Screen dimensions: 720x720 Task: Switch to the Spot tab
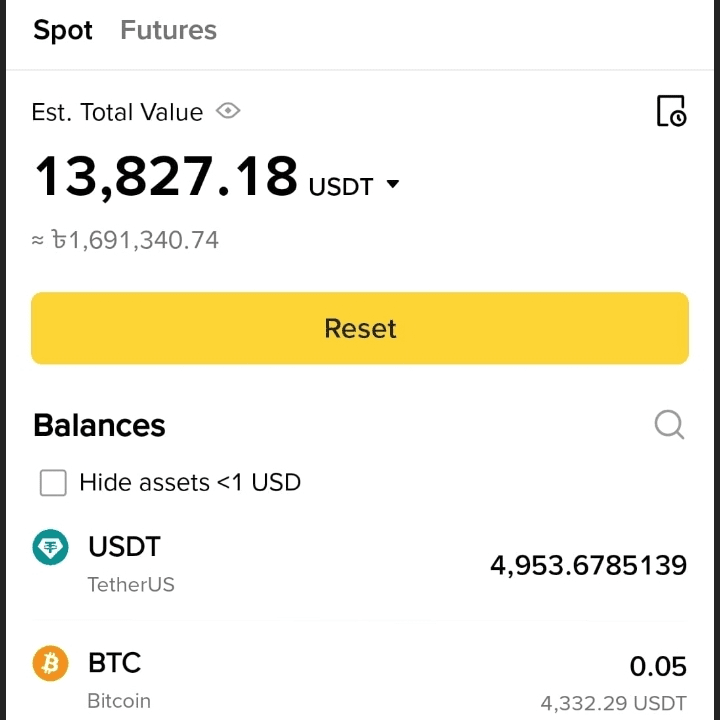tap(63, 31)
